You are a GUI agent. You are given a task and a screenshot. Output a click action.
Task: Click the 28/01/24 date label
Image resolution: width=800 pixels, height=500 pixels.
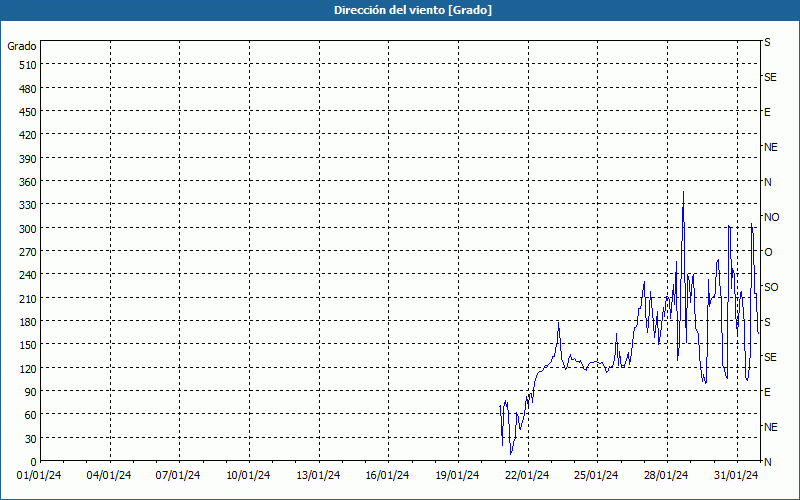(666, 476)
